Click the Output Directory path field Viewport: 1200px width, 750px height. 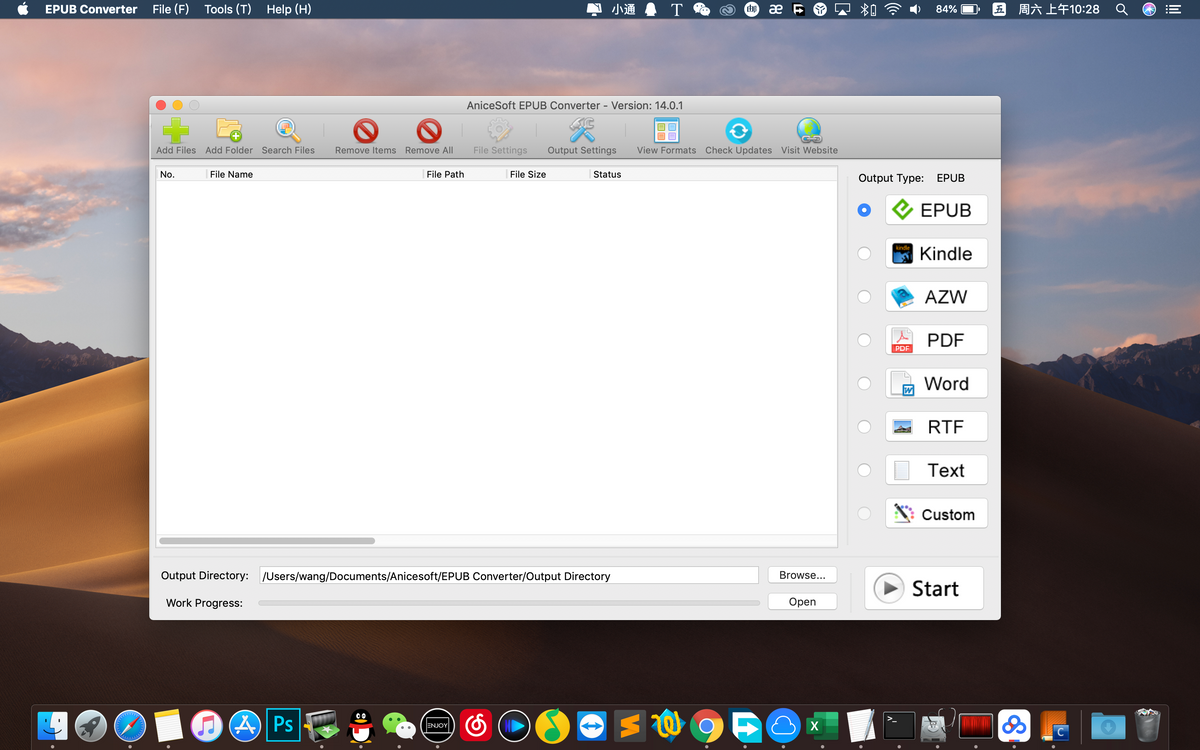pos(509,575)
